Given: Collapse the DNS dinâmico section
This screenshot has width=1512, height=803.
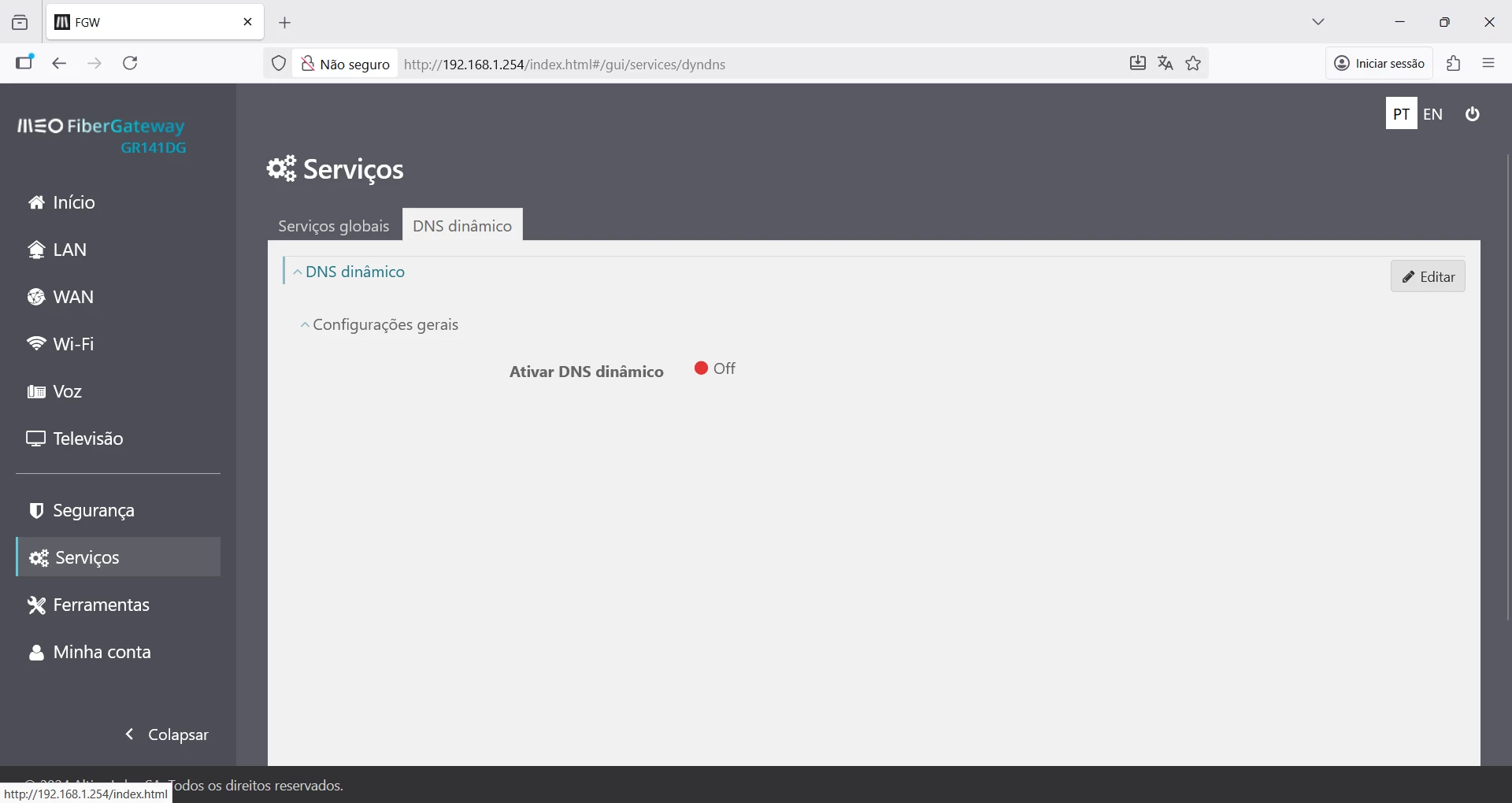Looking at the screenshot, I should coord(349,272).
